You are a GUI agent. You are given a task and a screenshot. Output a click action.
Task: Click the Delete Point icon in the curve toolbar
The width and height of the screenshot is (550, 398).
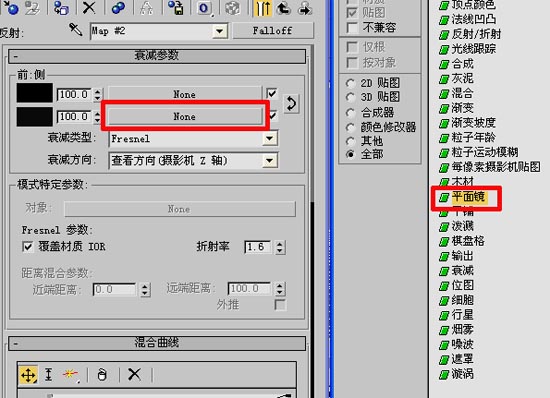pyautogui.click(x=102, y=375)
